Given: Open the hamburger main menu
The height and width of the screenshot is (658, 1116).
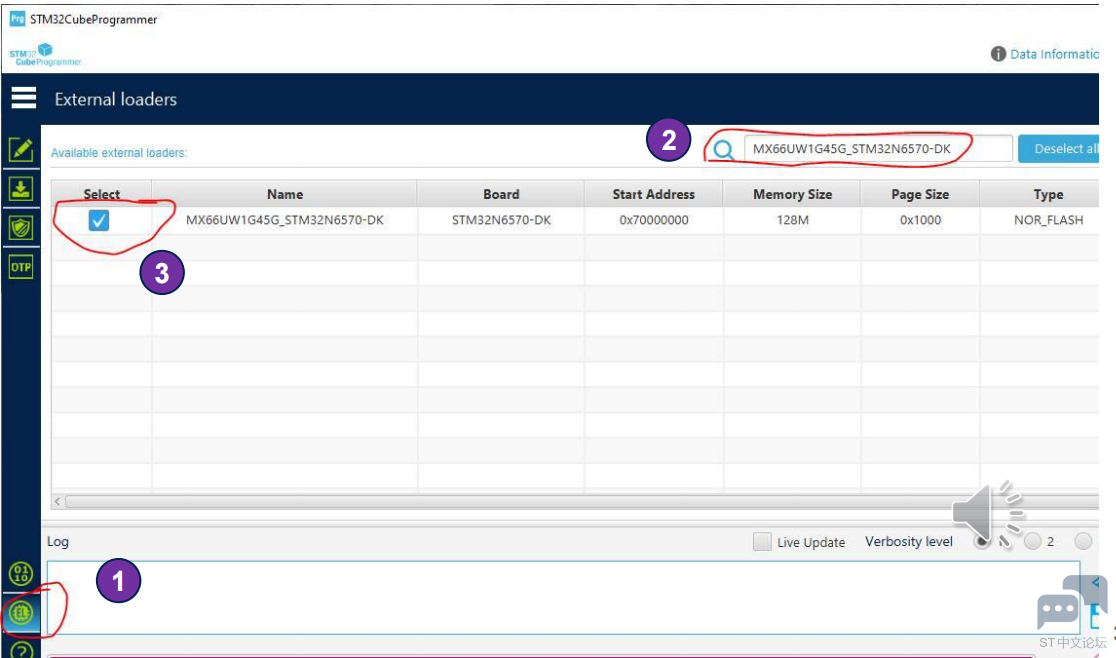Looking at the screenshot, I should click(x=23, y=98).
